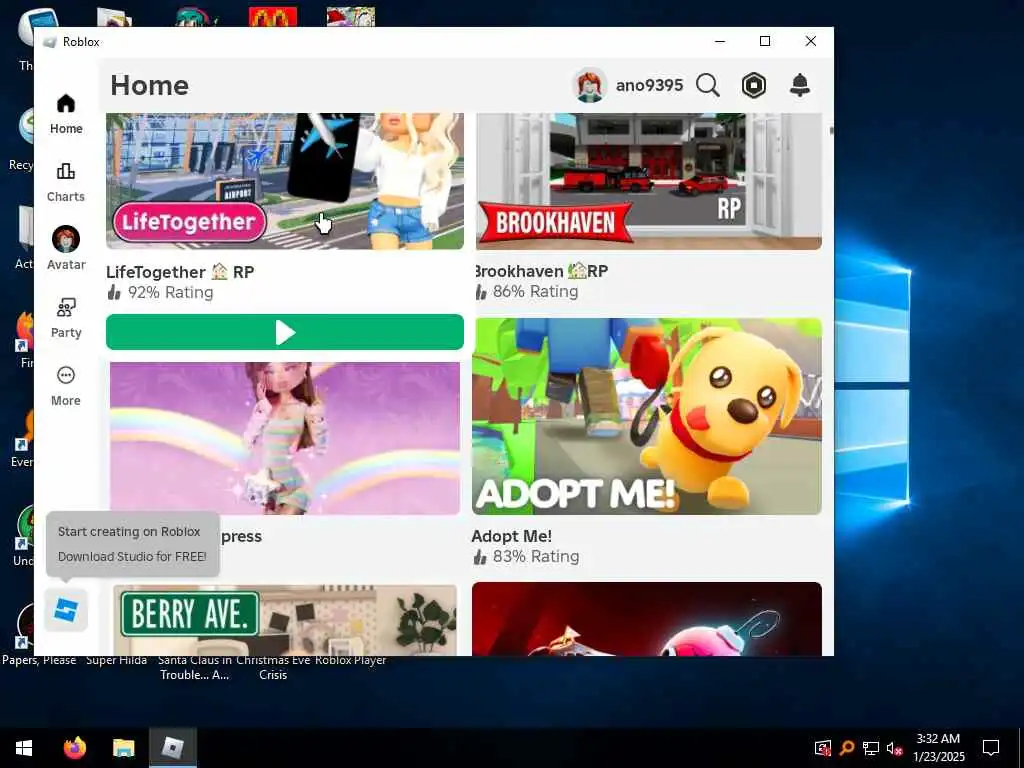Image resolution: width=1024 pixels, height=768 pixels.
Task: Click the LifeTogether RP title text
Action: [180, 272]
